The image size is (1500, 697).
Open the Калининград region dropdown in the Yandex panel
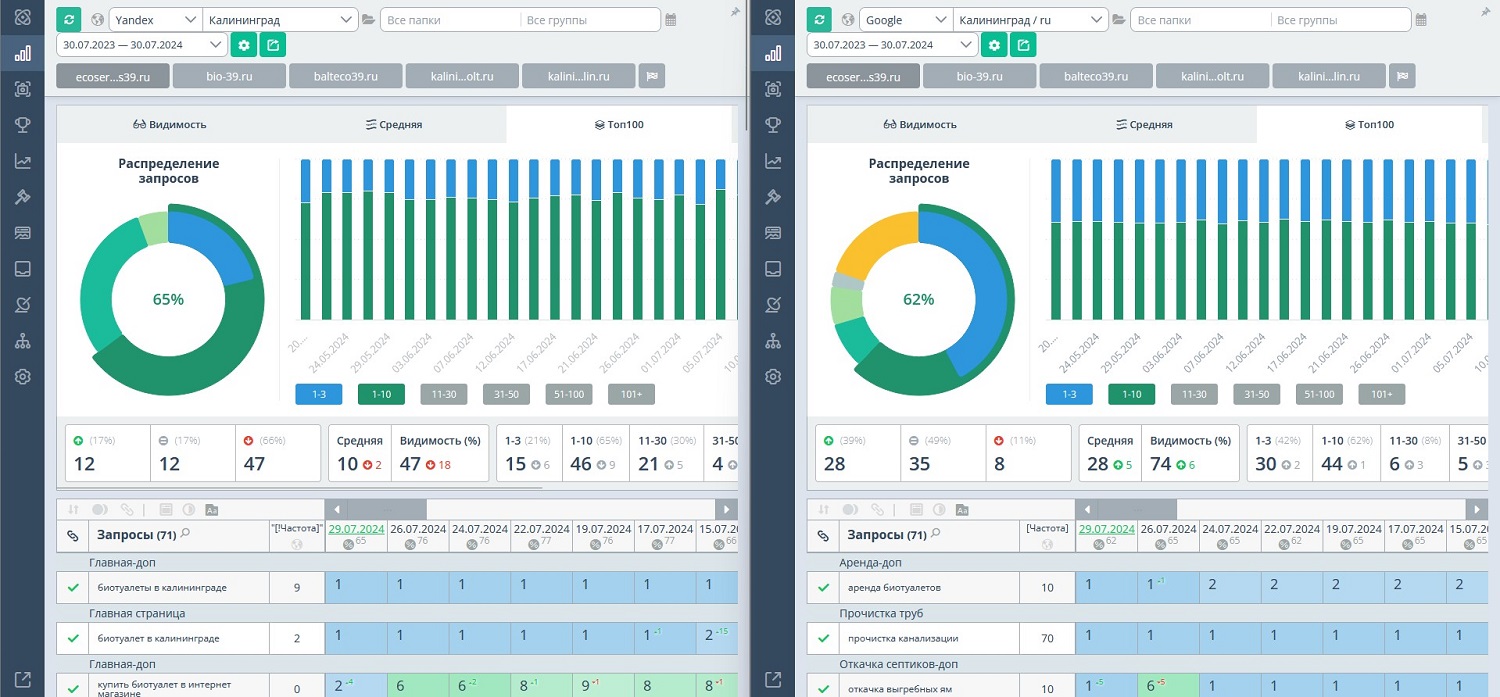coord(280,20)
